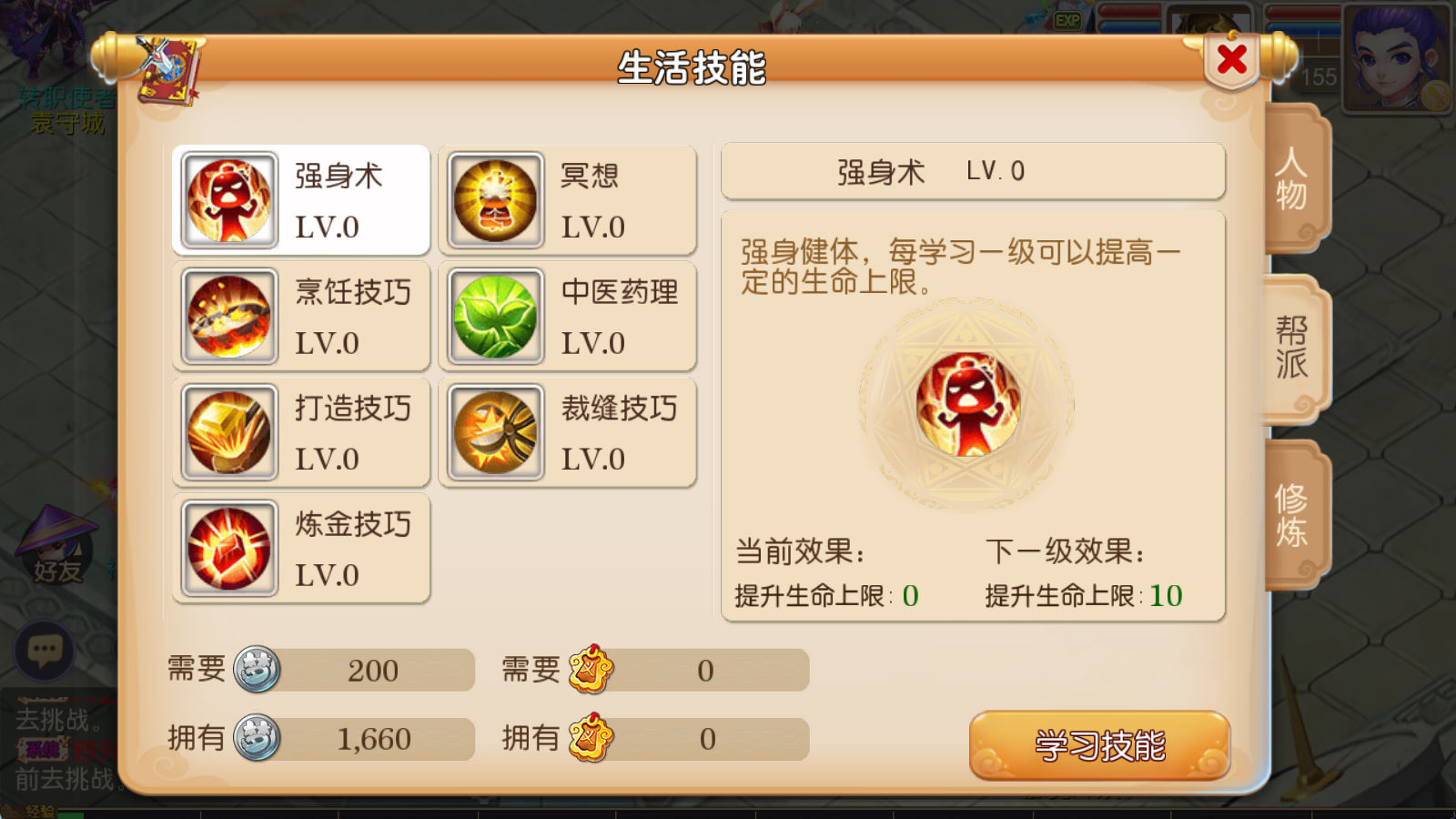Tap the large 强身术 emblem in detail panel

967,404
